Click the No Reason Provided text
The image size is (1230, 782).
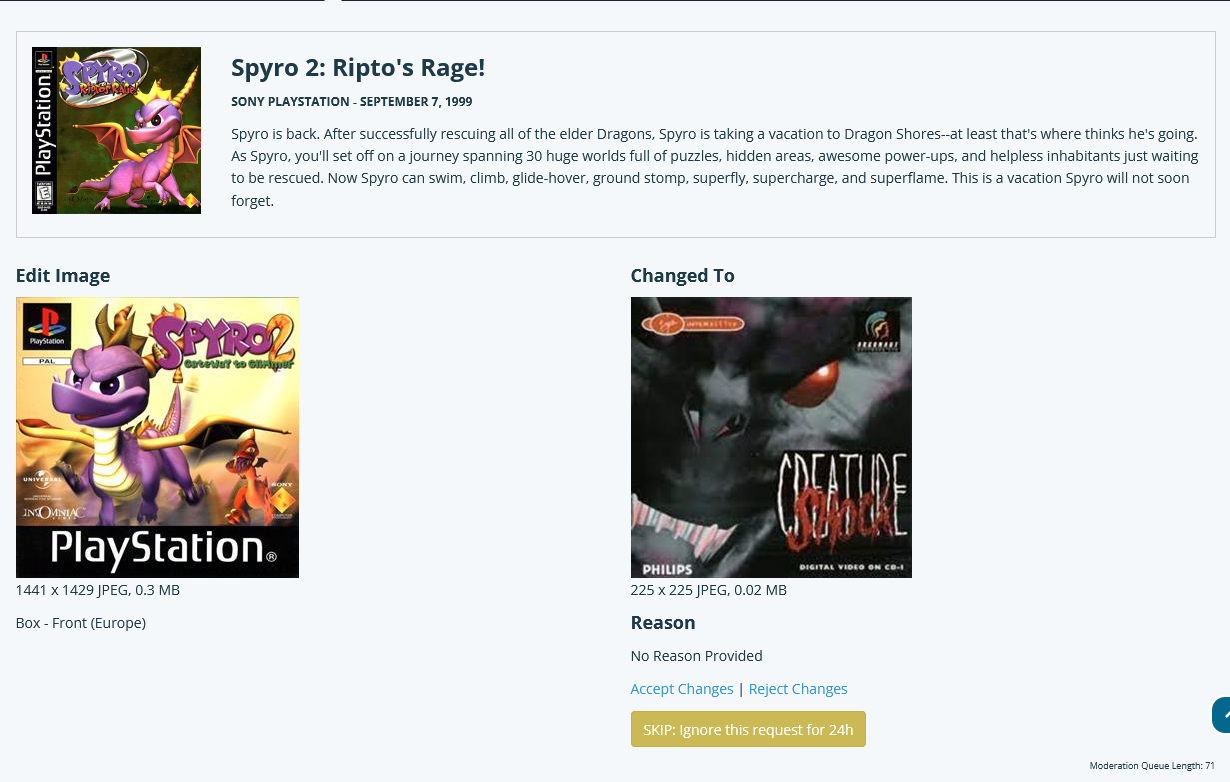pos(697,656)
